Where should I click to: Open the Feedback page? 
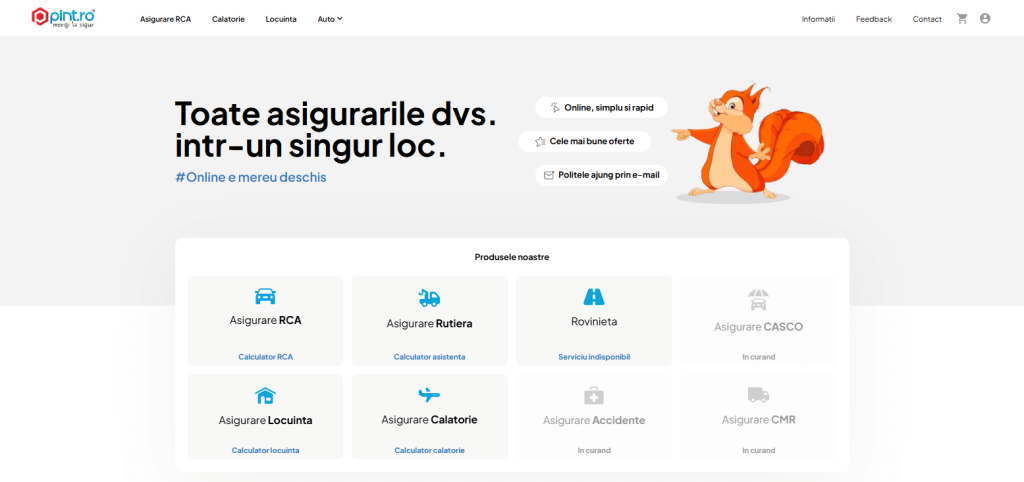(x=874, y=19)
